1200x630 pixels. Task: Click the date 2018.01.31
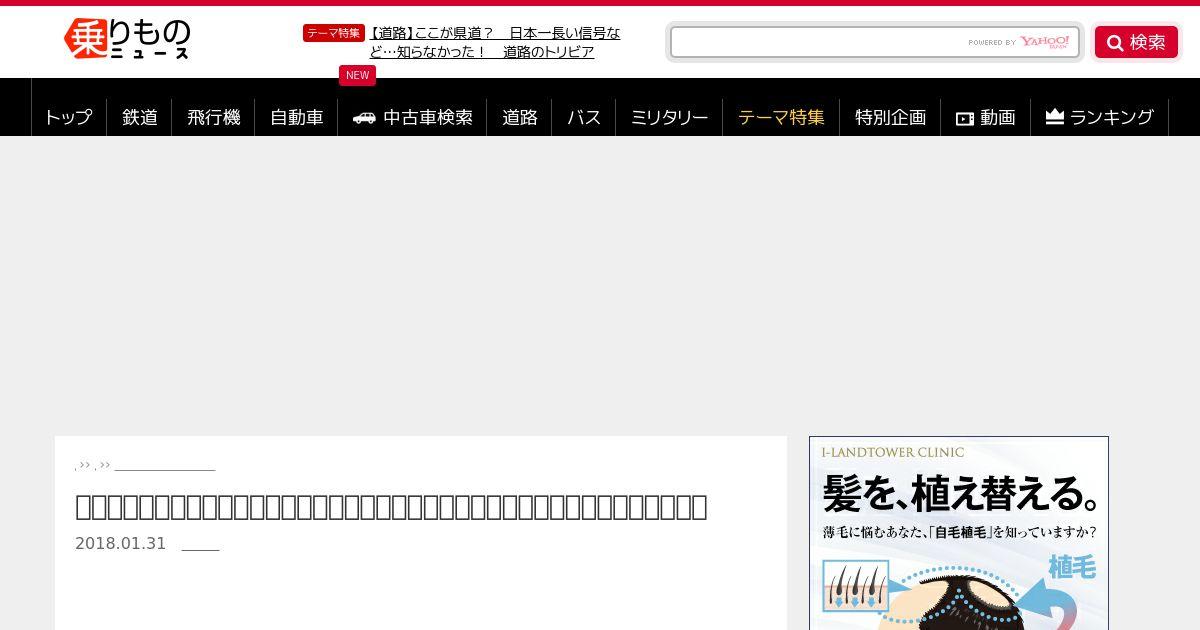click(120, 544)
